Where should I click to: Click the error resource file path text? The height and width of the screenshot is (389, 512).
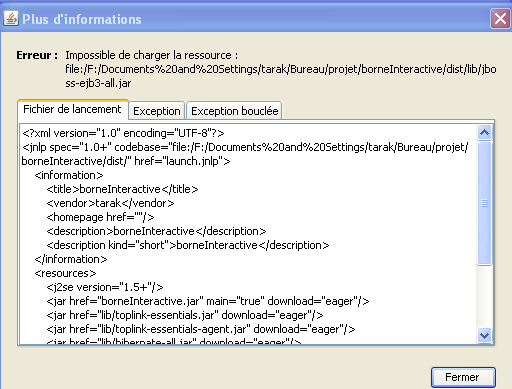(281, 76)
